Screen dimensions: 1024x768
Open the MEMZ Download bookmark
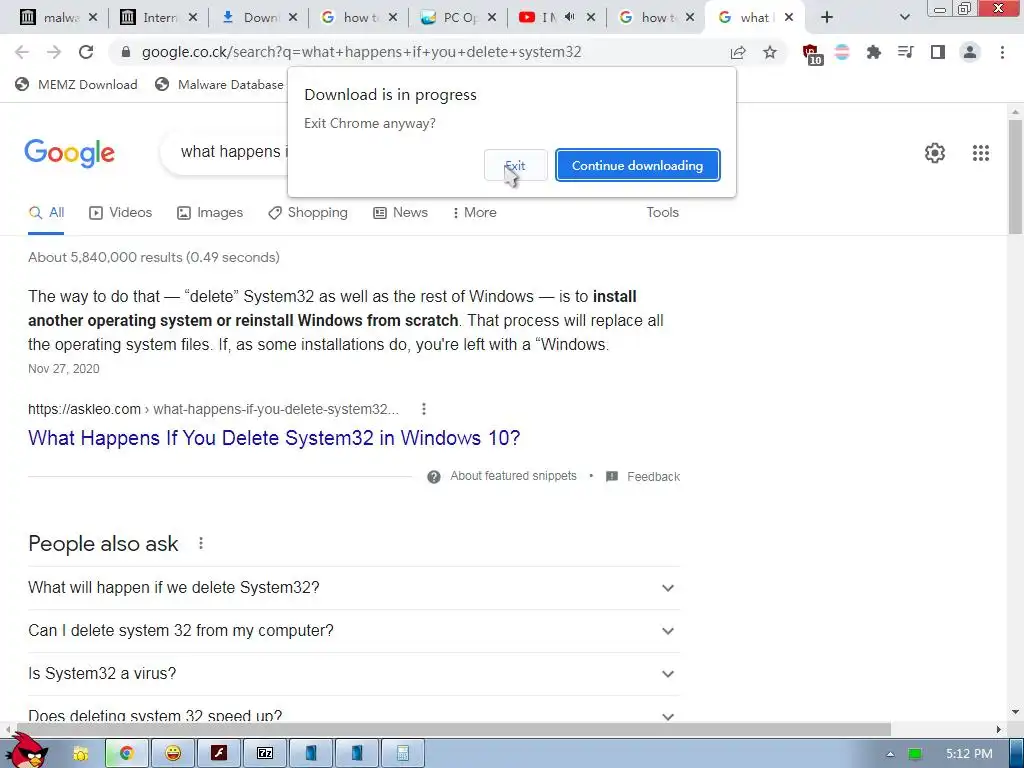click(x=76, y=84)
